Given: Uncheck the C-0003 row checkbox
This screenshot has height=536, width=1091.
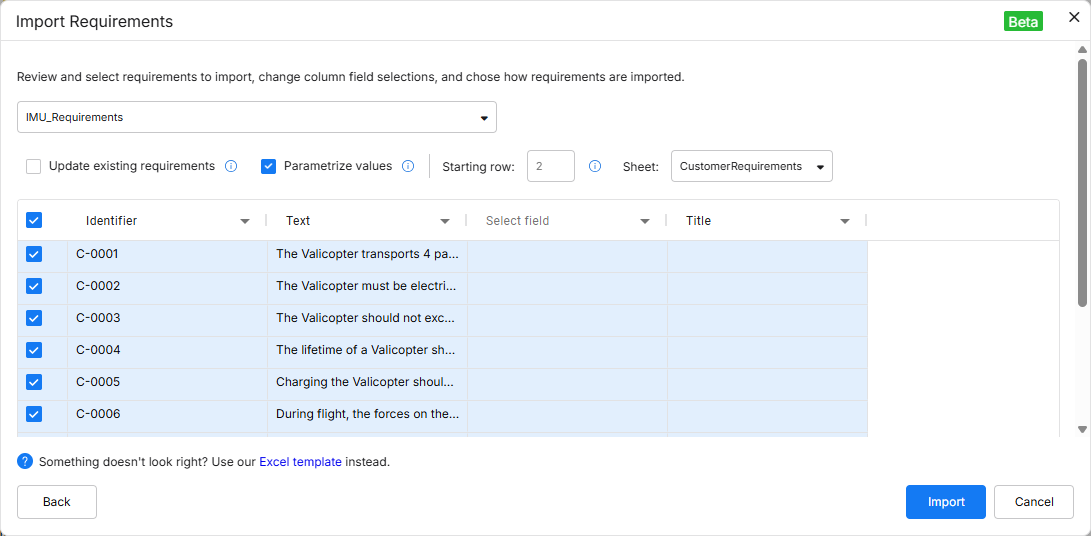Looking at the screenshot, I should coord(34,318).
